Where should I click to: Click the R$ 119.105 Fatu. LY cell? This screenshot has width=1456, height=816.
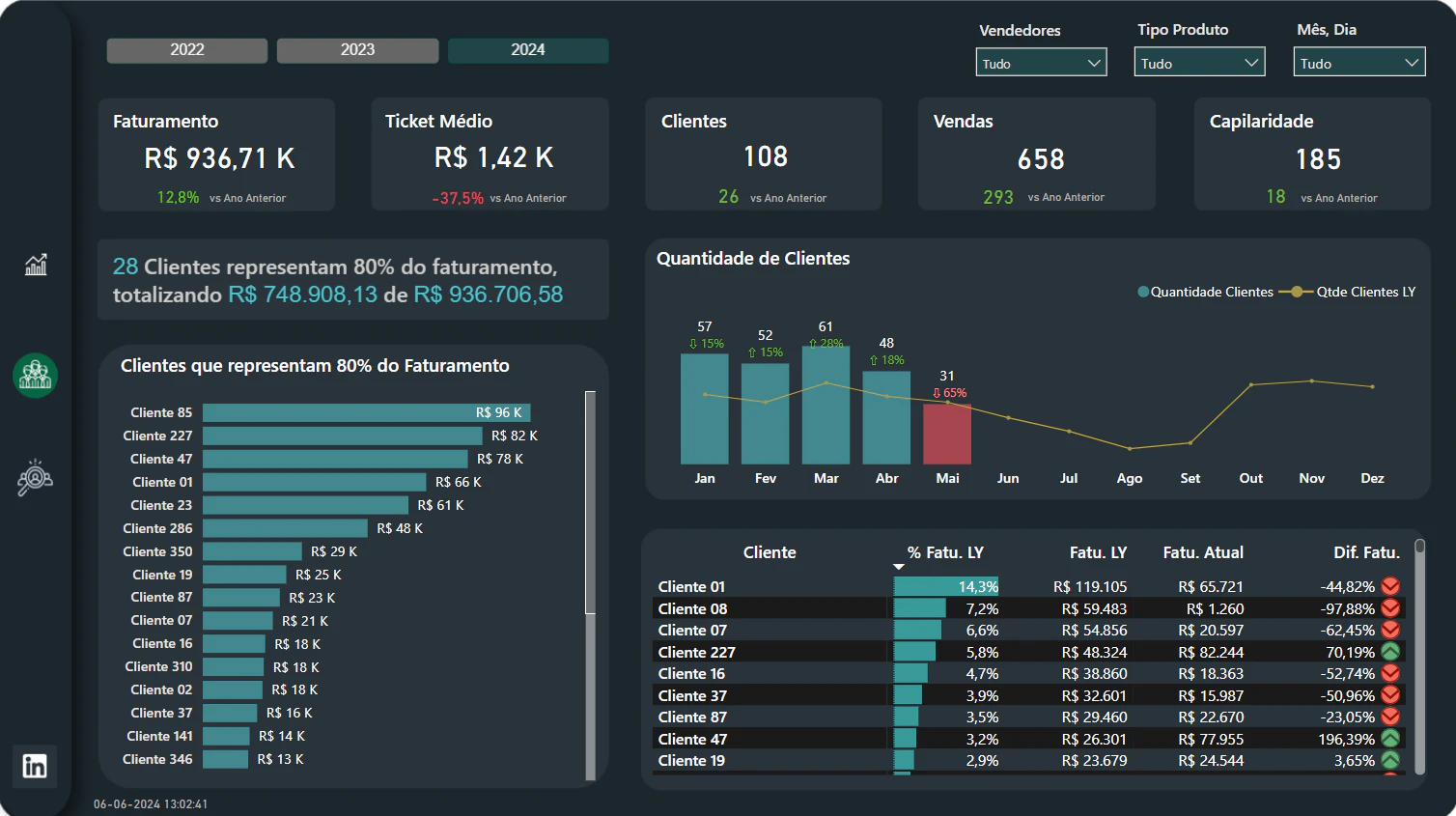point(1090,586)
